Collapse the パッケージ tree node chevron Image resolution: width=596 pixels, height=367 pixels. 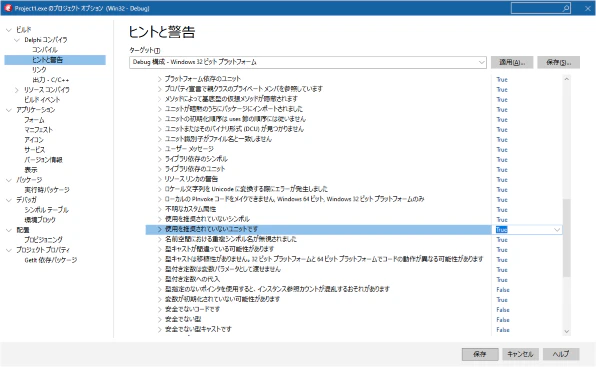click(x=9, y=180)
